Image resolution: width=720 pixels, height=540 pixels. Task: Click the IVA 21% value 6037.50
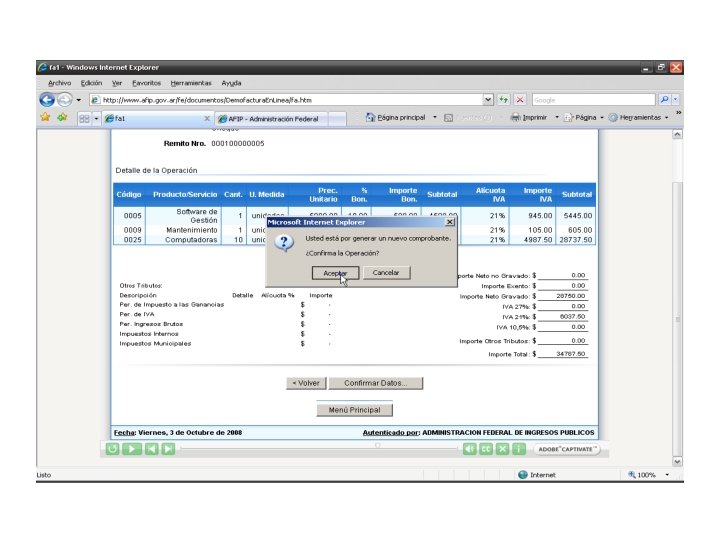[x=572, y=317]
